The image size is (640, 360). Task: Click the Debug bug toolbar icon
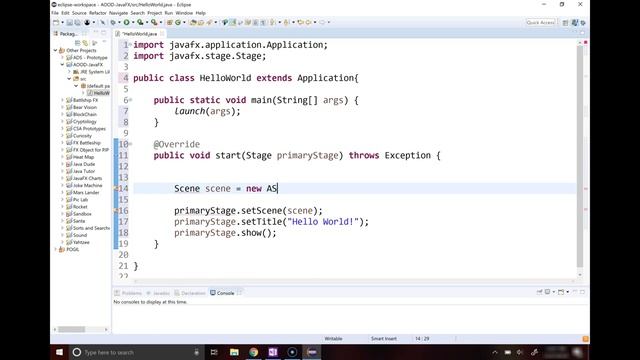[x=113, y=22]
